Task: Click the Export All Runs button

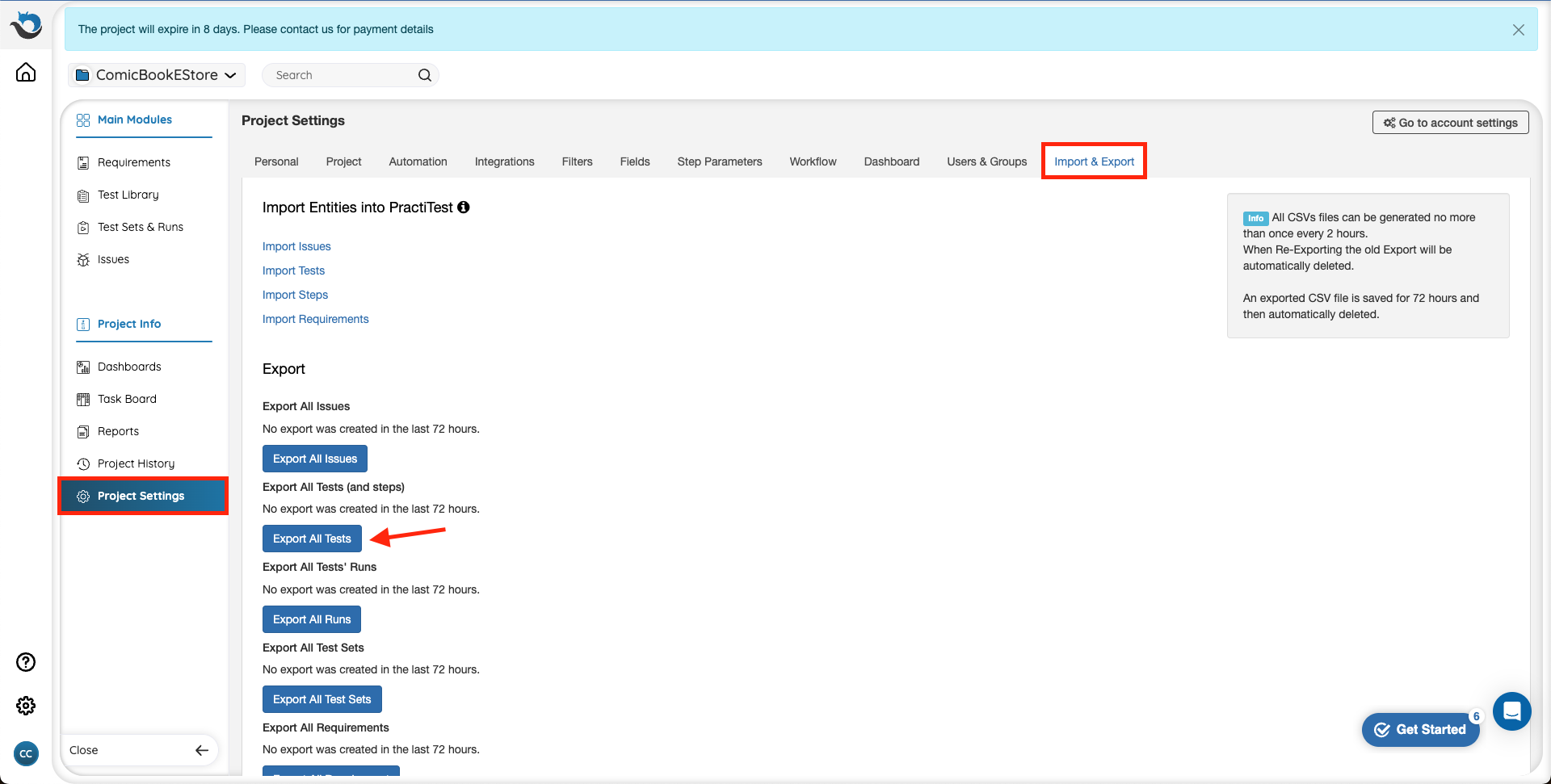Action: [312, 619]
